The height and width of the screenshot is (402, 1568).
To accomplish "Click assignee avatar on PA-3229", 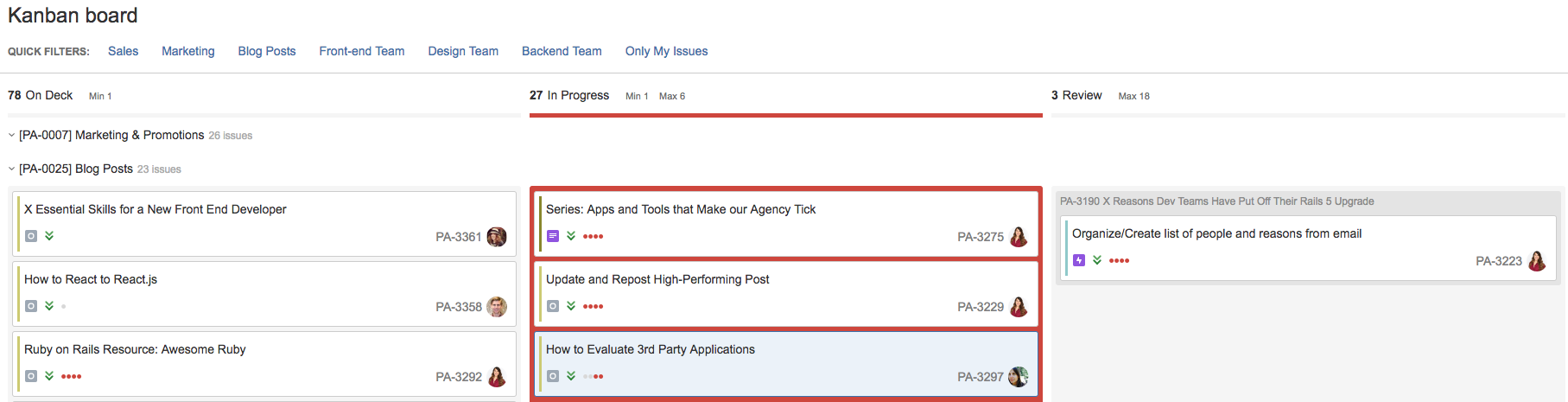I will pyautogui.click(x=1019, y=307).
